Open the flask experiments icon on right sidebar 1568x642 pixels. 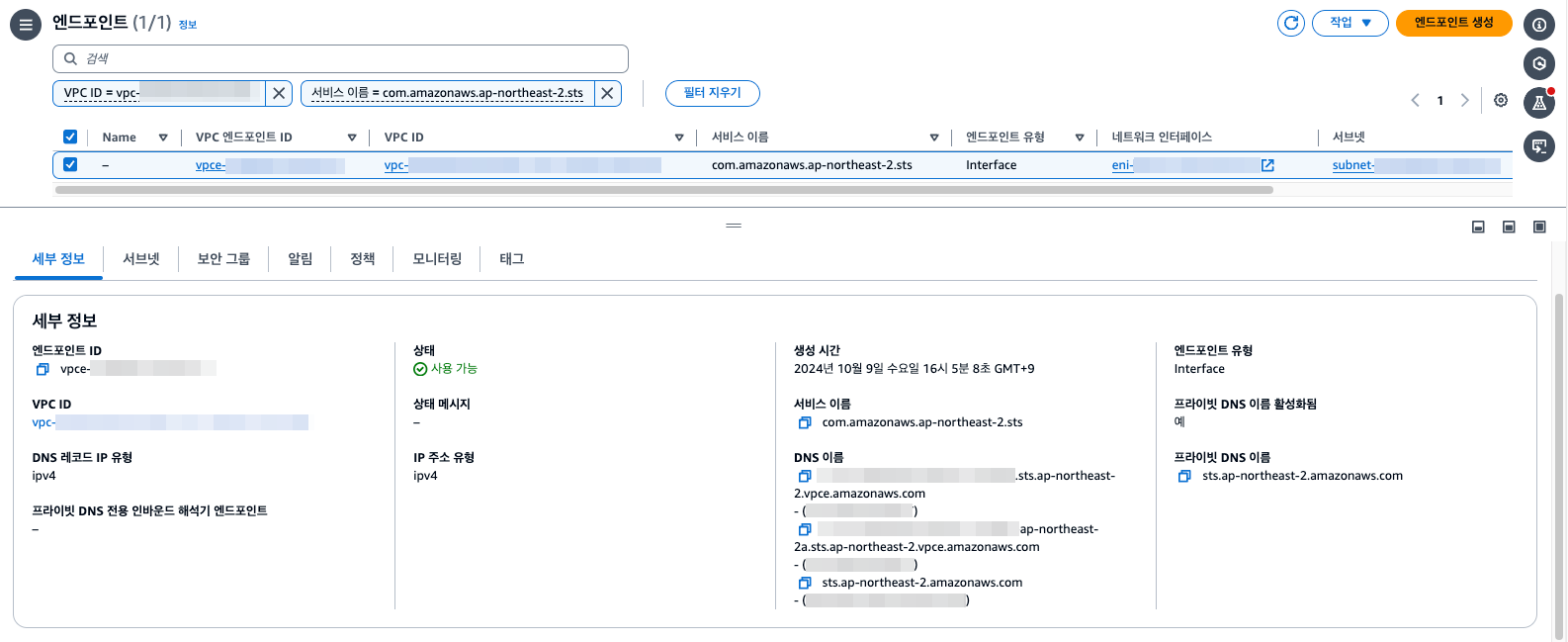coord(1539,102)
